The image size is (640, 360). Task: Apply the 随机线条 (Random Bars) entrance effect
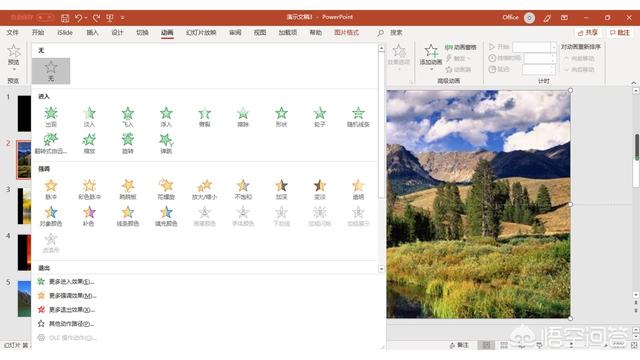tap(358, 117)
